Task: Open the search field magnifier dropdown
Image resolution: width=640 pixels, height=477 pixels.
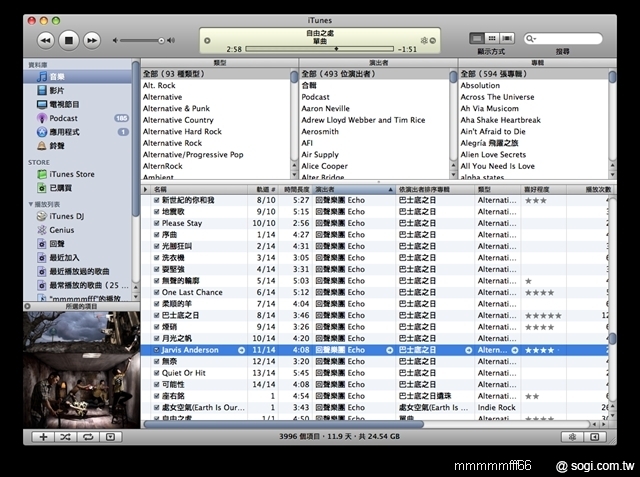Action: click(x=533, y=38)
